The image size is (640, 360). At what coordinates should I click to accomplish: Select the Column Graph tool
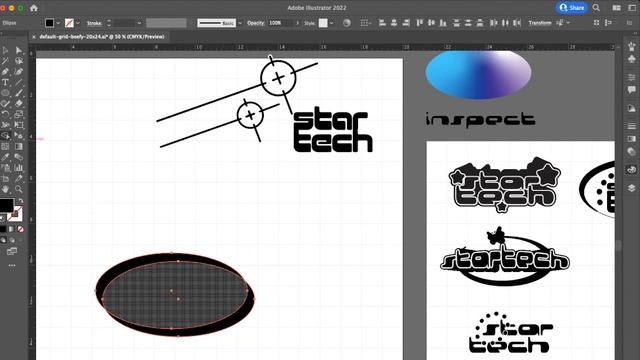pos(19,168)
